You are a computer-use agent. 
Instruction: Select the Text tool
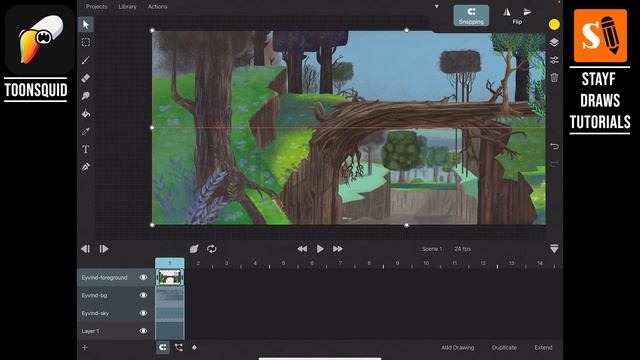click(86, 149)
